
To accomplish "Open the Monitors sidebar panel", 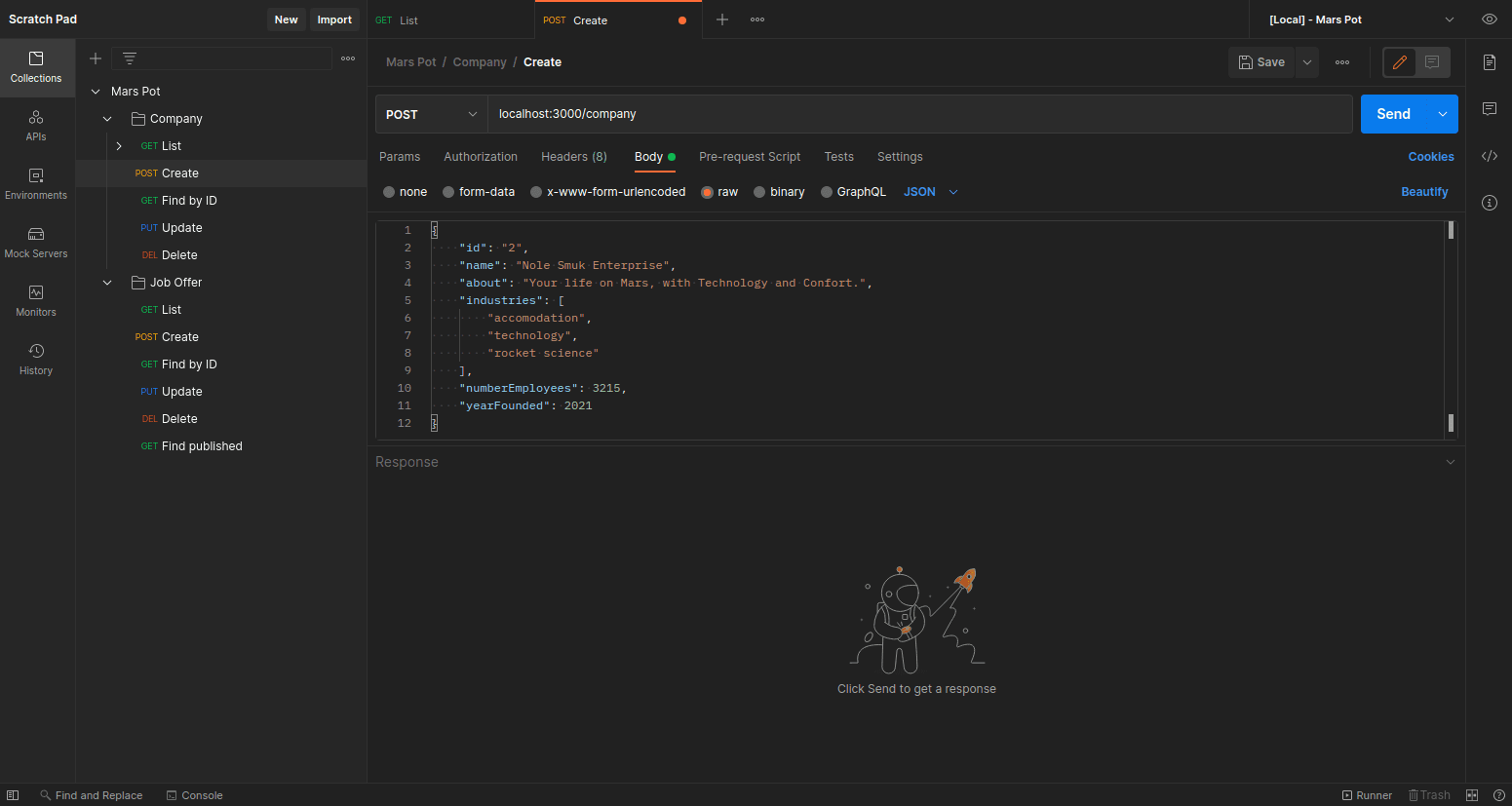I will coord(36,301).
